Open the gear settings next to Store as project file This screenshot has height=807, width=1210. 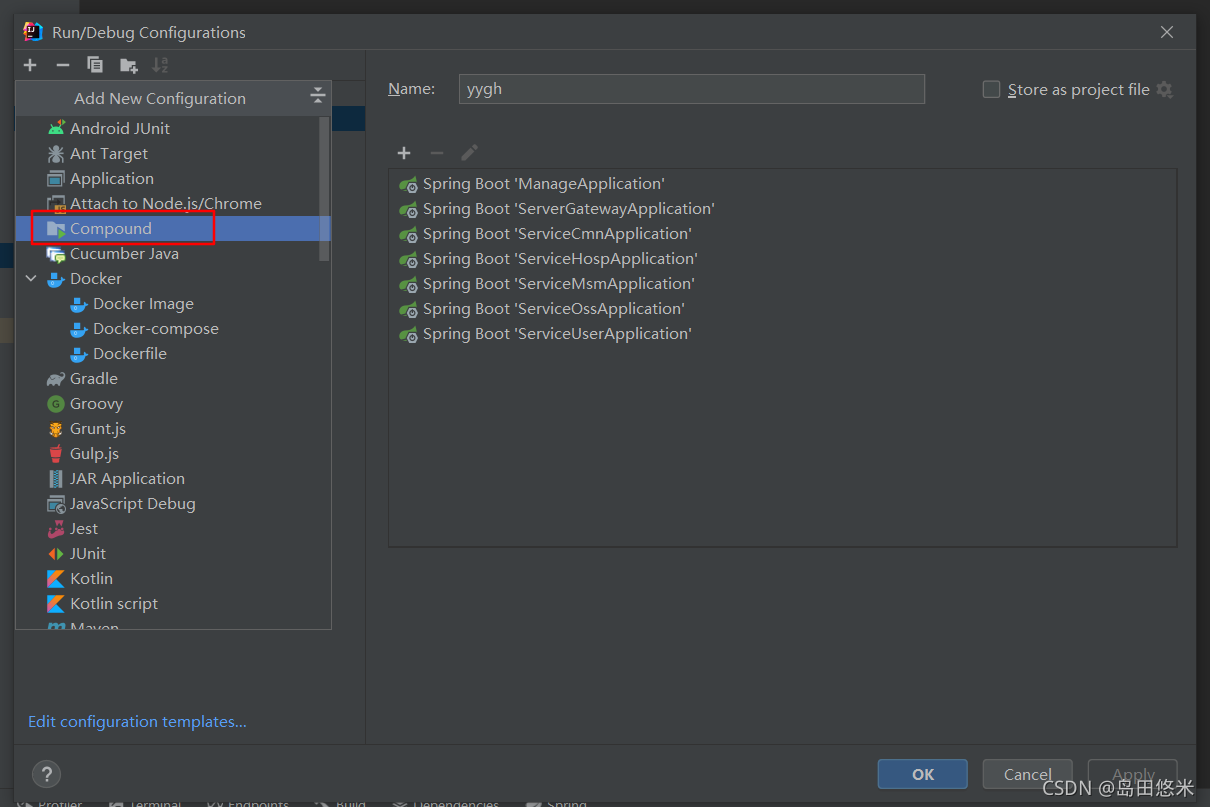tap(1164, 89)
